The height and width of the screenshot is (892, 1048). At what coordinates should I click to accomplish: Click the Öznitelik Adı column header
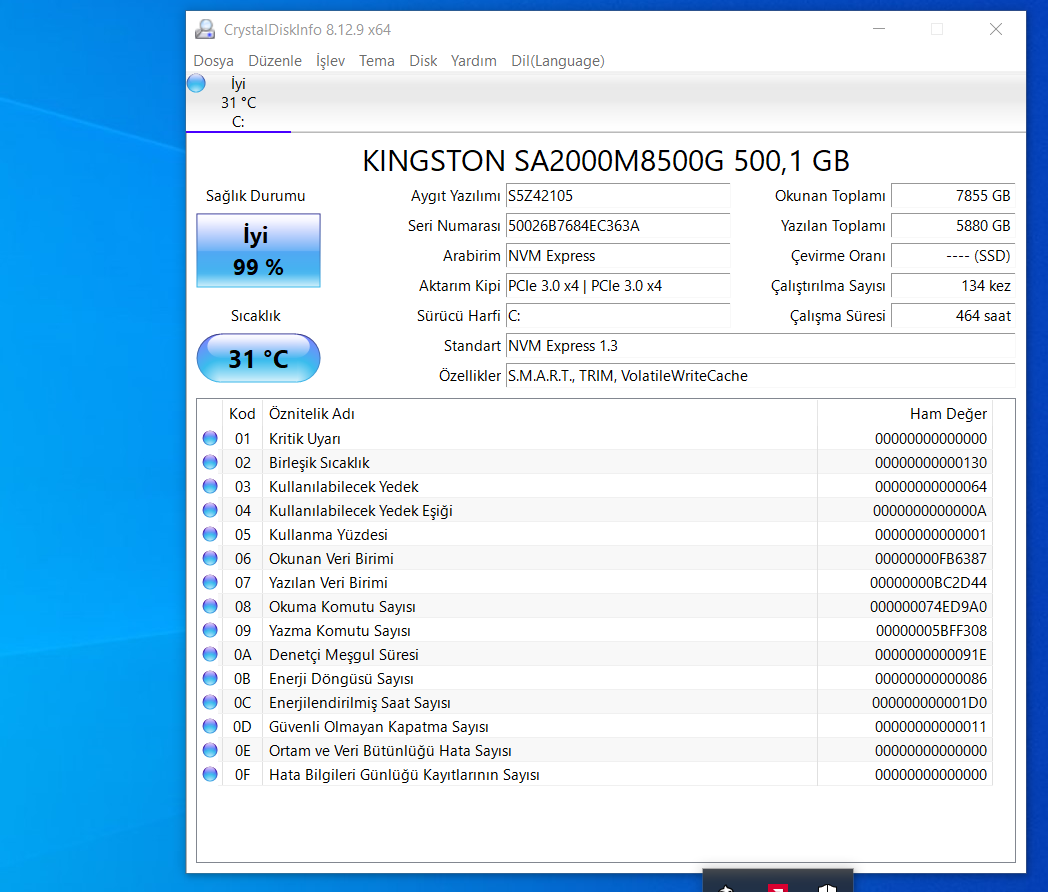point(540,414)
